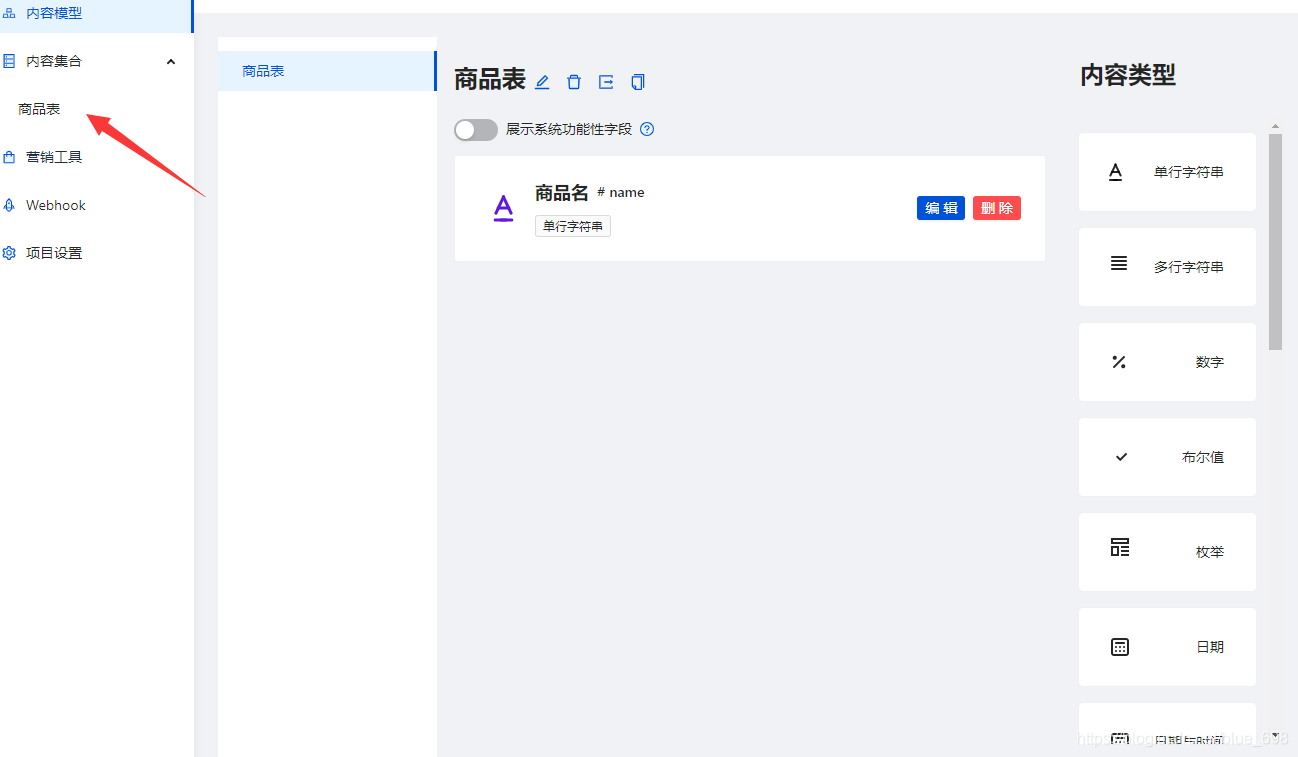Open Webhook in the sidebar
The width and height of the screenshot is (1298, 757).
(96, 205)
